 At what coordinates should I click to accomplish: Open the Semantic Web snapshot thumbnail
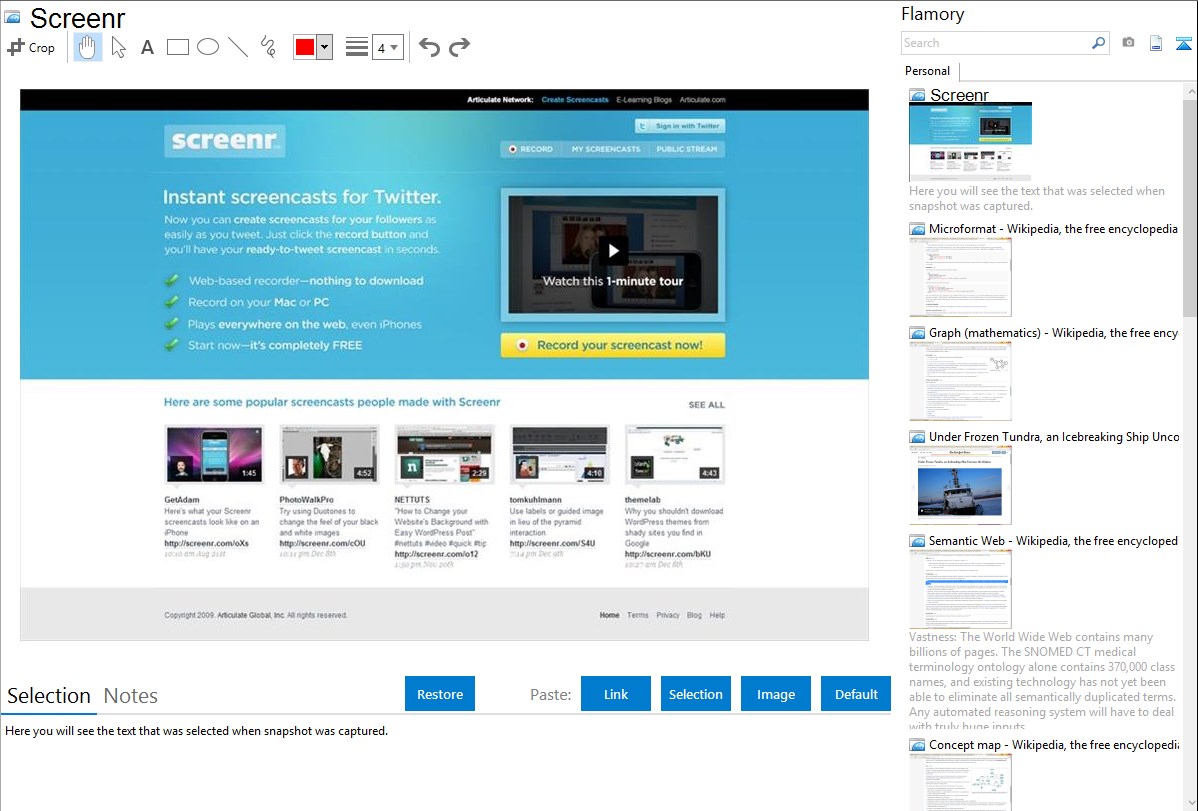(x=960, y=589)
